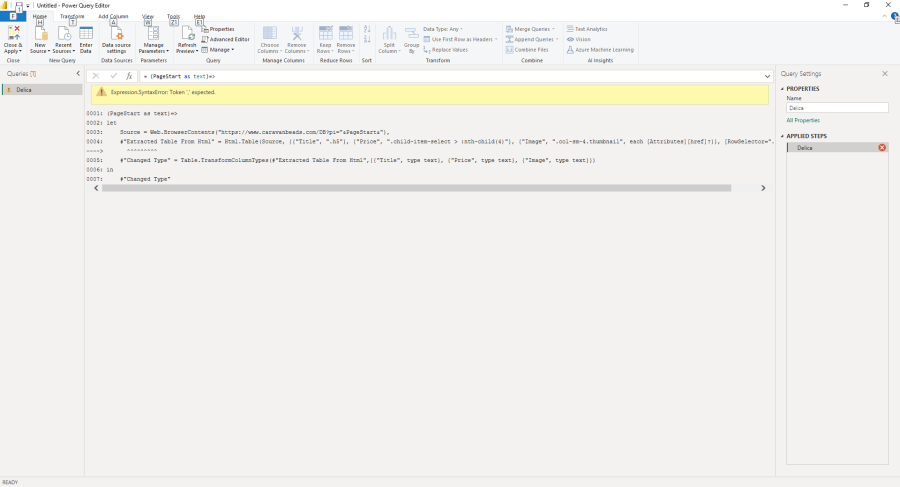The image size is (900, 487).
Task: Open the File tab
Action: 12,17
